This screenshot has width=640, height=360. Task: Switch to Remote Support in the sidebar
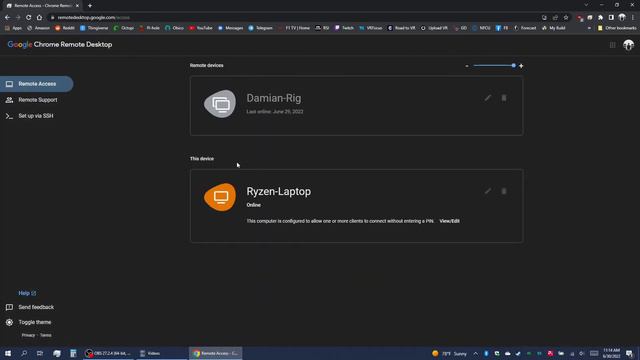(37, 100)
